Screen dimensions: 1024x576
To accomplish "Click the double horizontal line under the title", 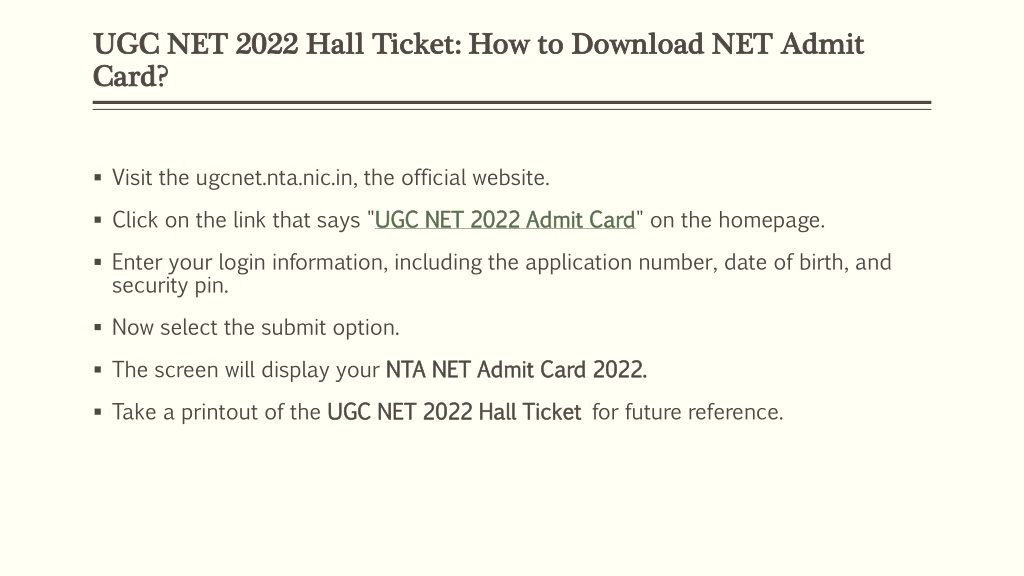I will (511, 105).
